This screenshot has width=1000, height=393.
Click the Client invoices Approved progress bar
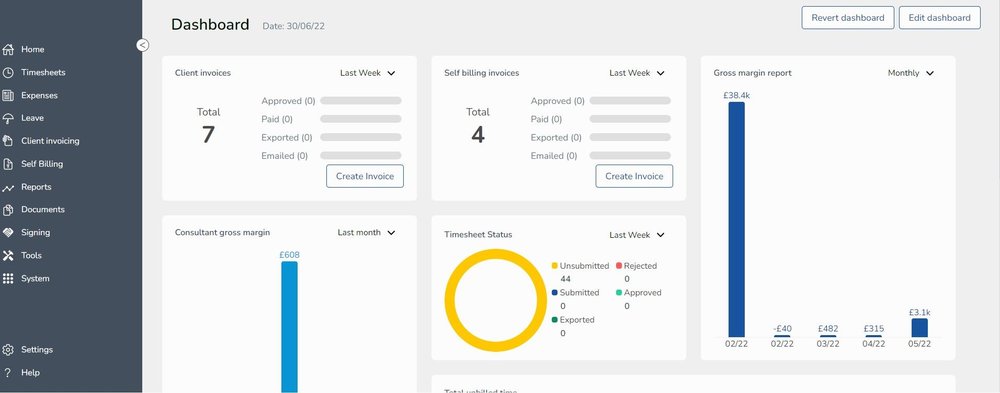tap(361, 101)
